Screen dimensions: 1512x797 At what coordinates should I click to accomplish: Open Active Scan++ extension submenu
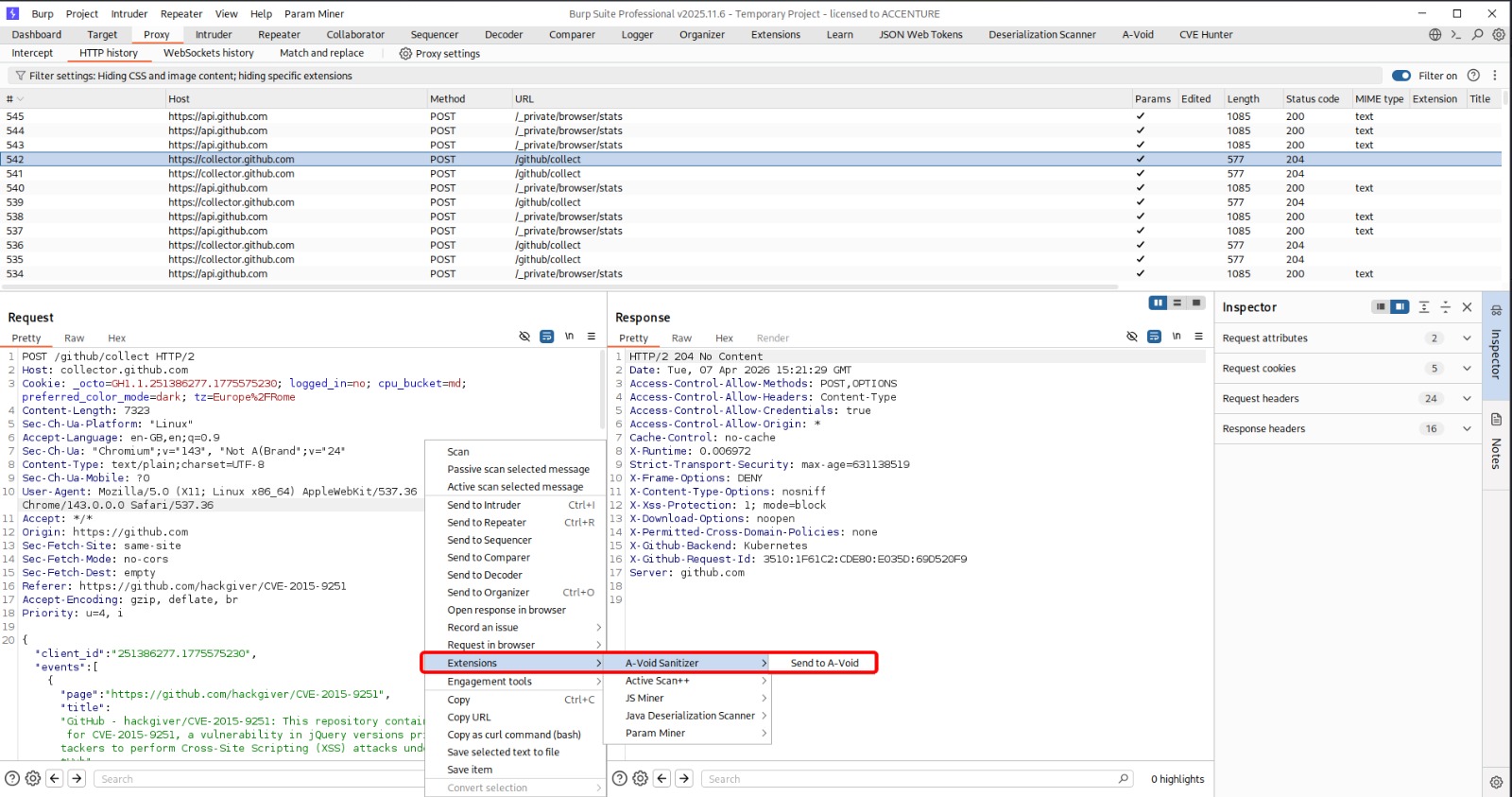click(687, 680)
